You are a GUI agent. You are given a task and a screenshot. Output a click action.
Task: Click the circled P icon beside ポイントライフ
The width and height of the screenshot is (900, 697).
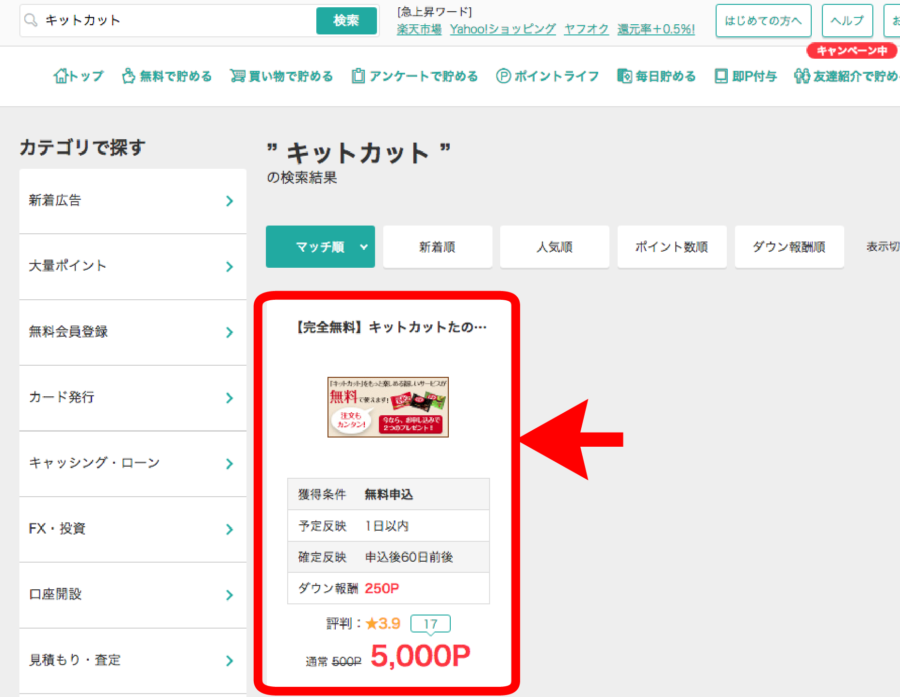(x=503, y=76)
